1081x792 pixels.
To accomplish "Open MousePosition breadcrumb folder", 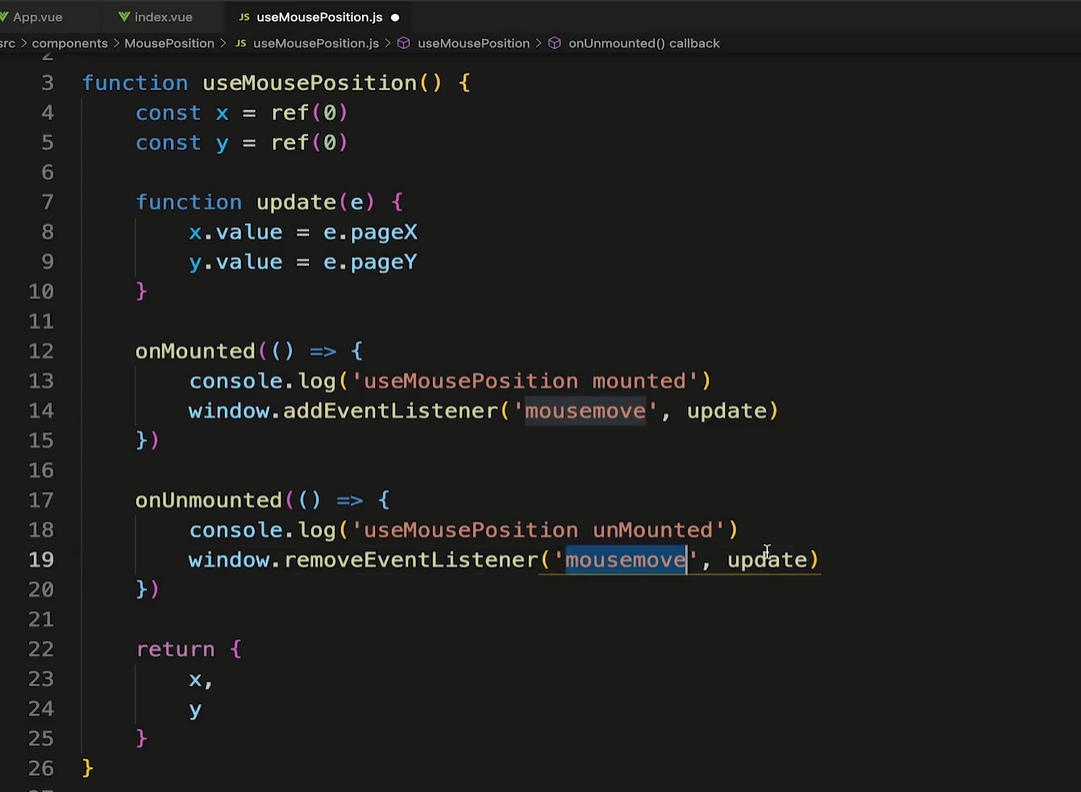I will (x=169, y=43).
